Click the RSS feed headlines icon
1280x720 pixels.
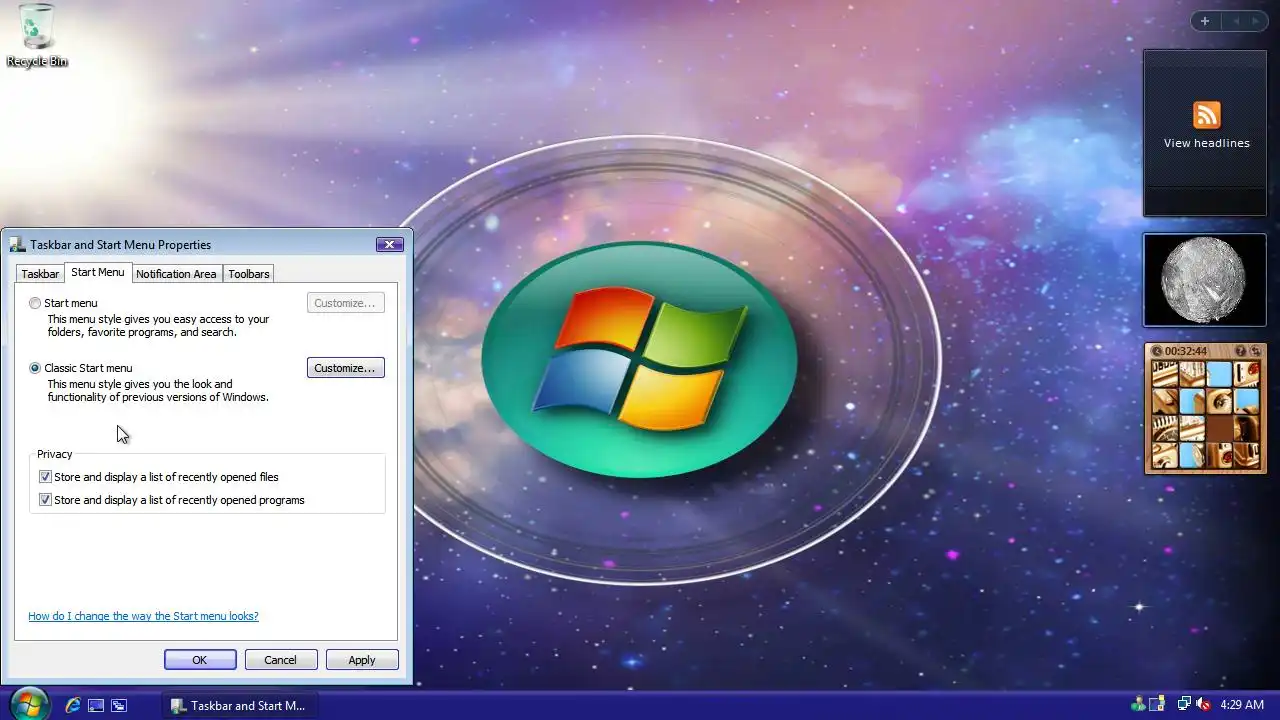[x=1206, y=114]
